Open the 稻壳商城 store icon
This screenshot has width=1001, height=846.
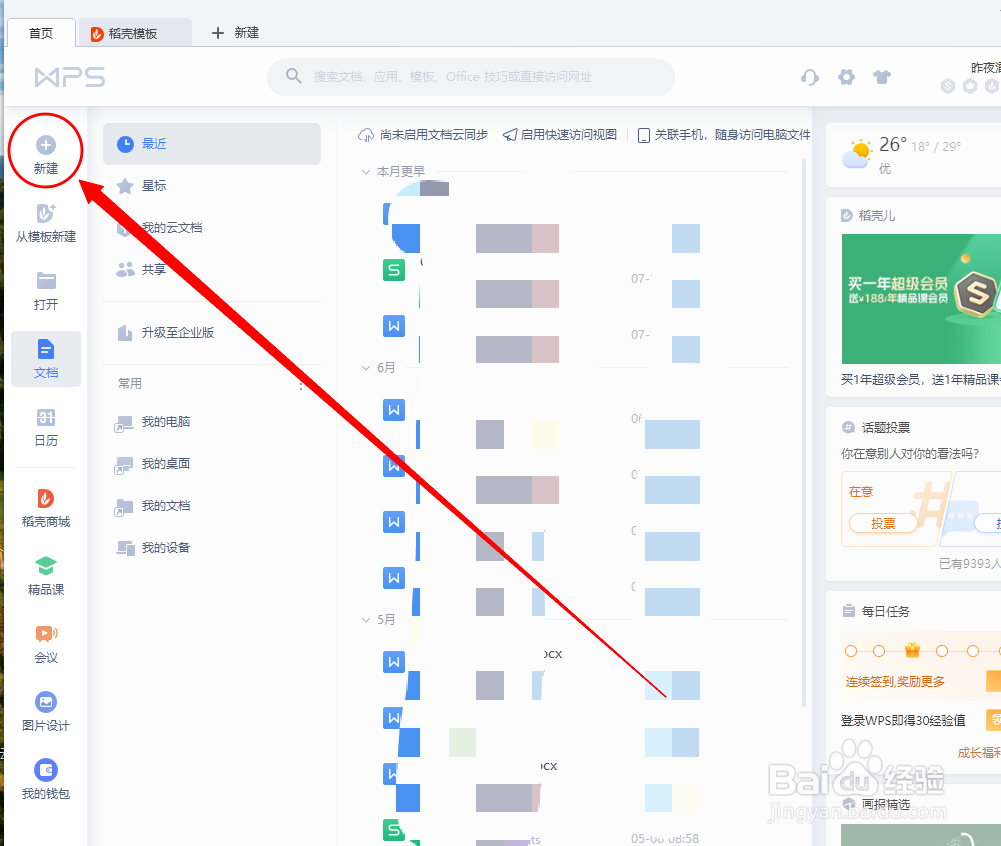click(x=45, y=508)
